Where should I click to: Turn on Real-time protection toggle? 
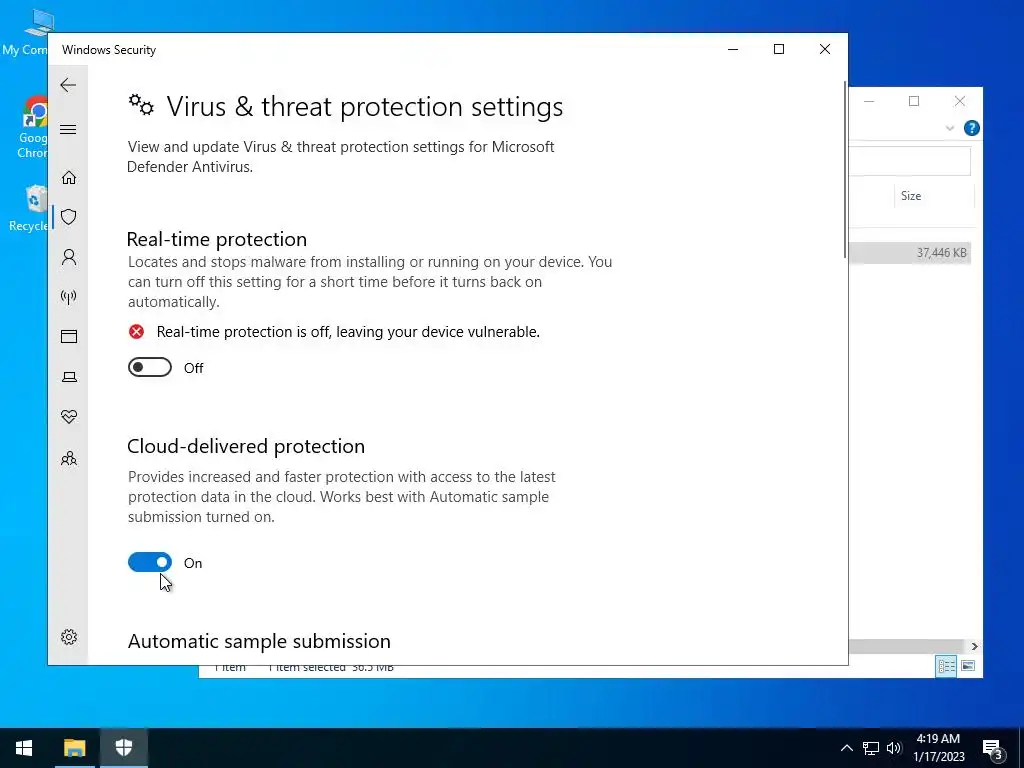click(x=150, y=368)
